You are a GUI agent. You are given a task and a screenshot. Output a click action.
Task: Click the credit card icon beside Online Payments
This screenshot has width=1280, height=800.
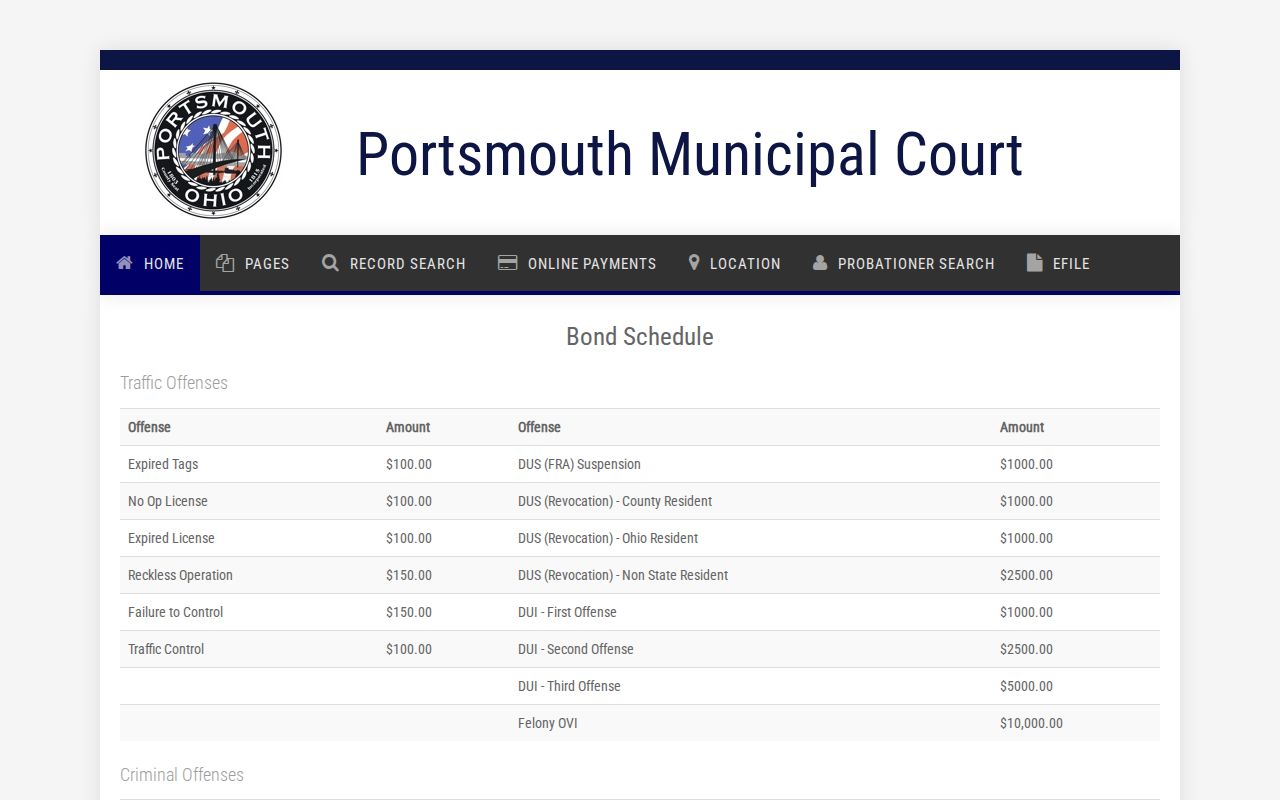[x=507, y=263]
